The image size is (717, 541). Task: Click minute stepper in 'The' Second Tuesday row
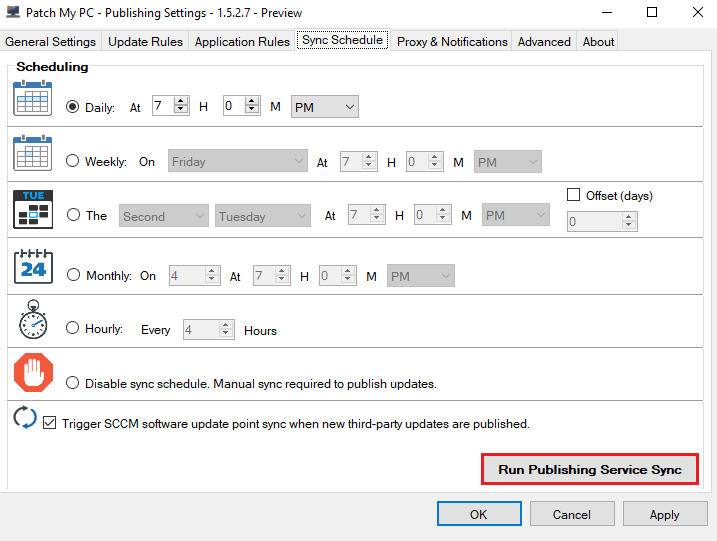(x=443, y=214)
